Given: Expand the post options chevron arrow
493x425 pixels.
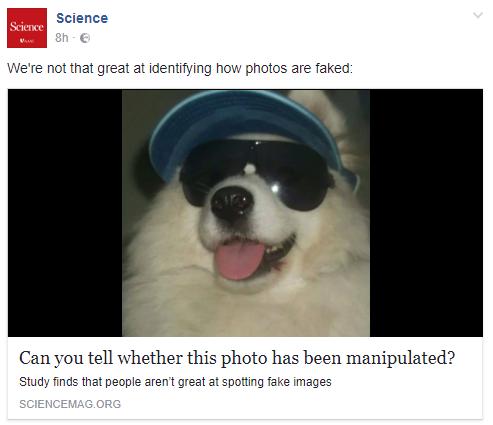Looking at the screenshot, I should tap(478, 15).
